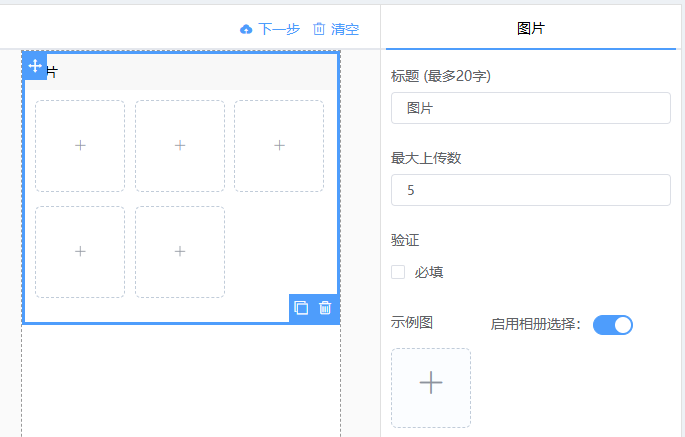The width and height of the screenshot is (685, 437).
Task: Click the 标题 input field containing 图片
Action: coord(531,108)
